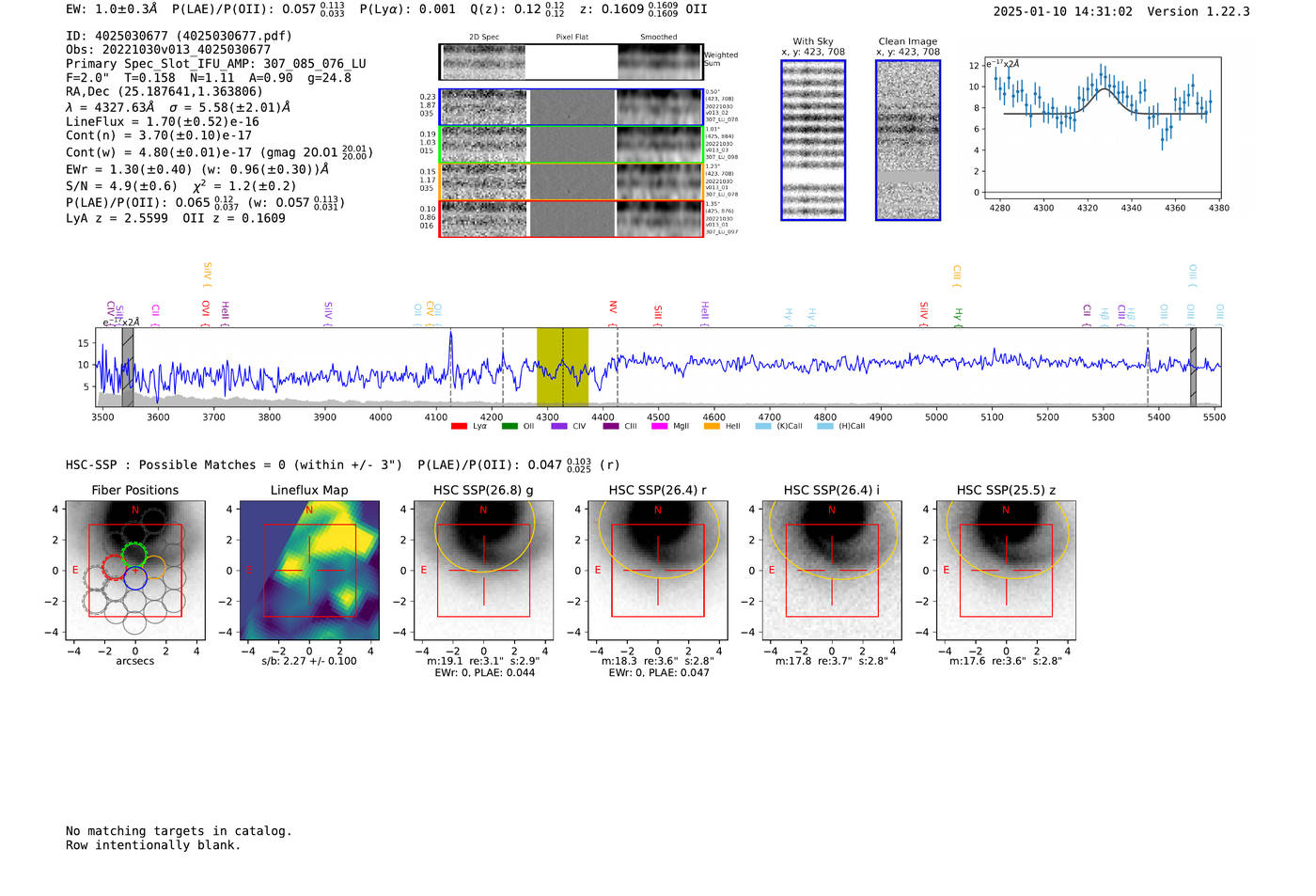1316x896 pixels.
Task: Click the red fiber circle in Fiber Positions
Action: pos(114,567)
